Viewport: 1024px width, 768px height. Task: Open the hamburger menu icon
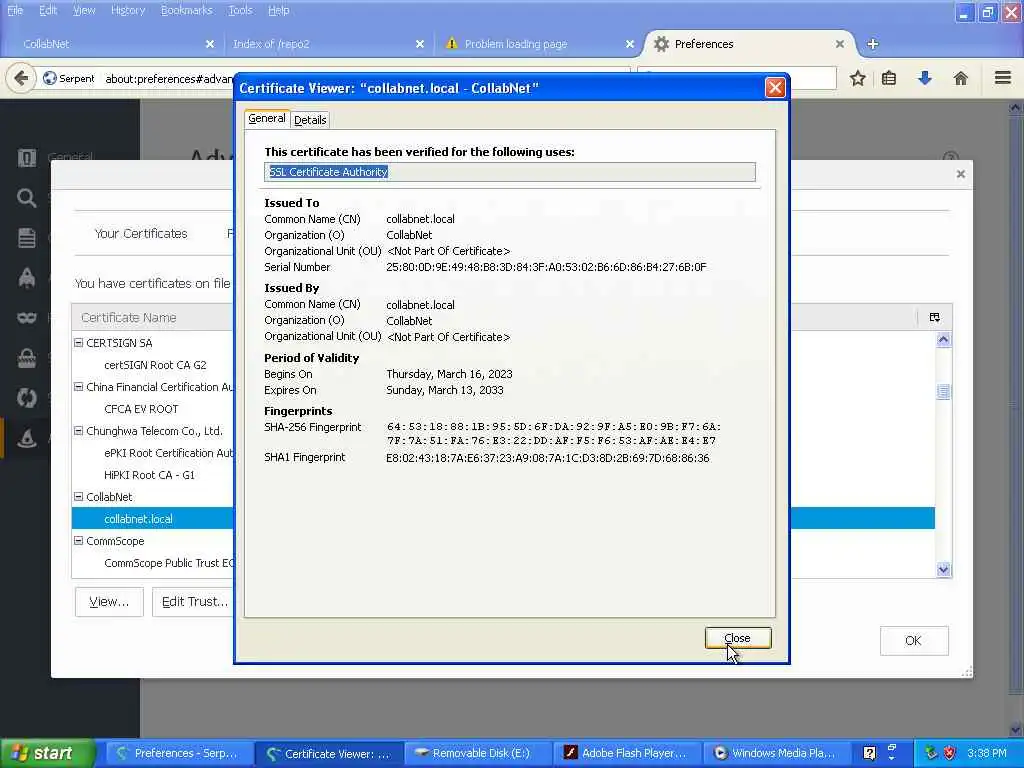point(1003,78)
